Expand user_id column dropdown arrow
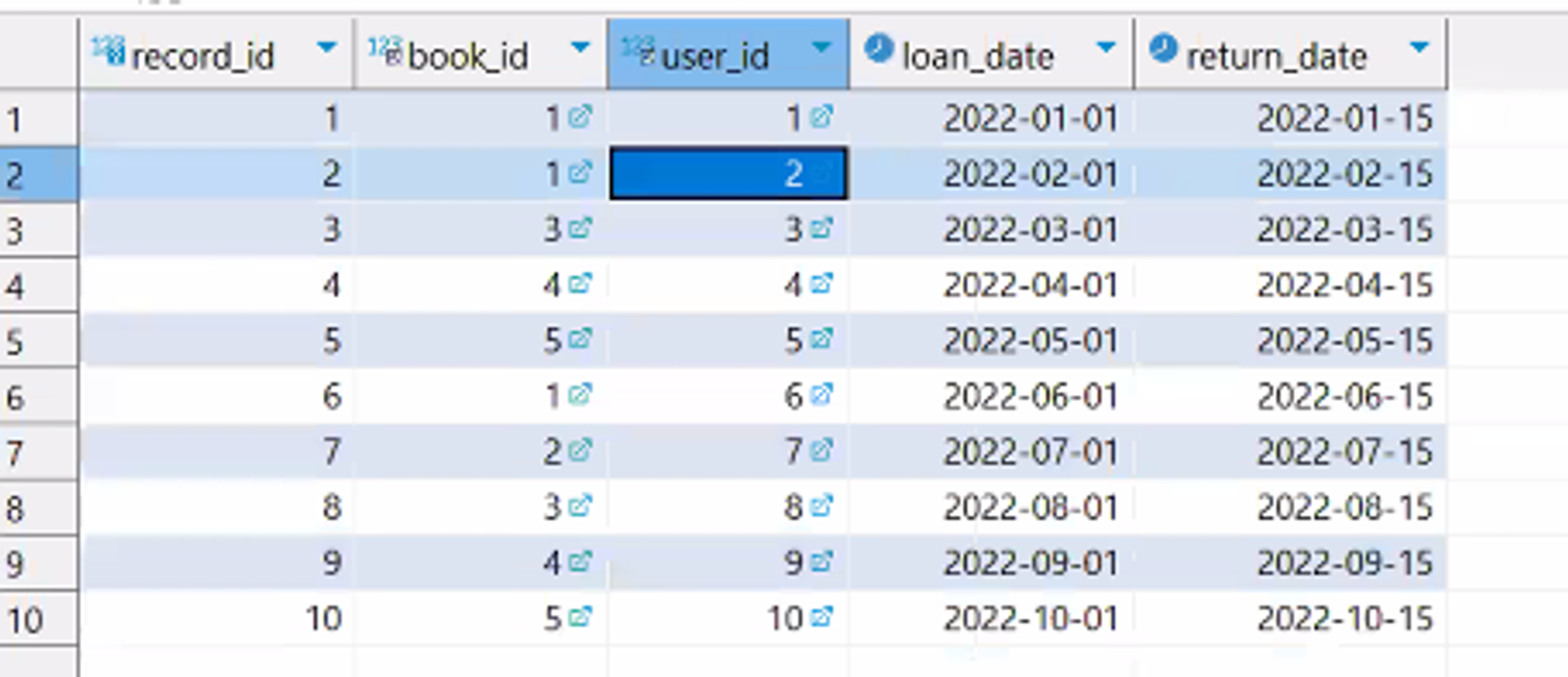This screenshot has width=1568, height=677. 821,49
